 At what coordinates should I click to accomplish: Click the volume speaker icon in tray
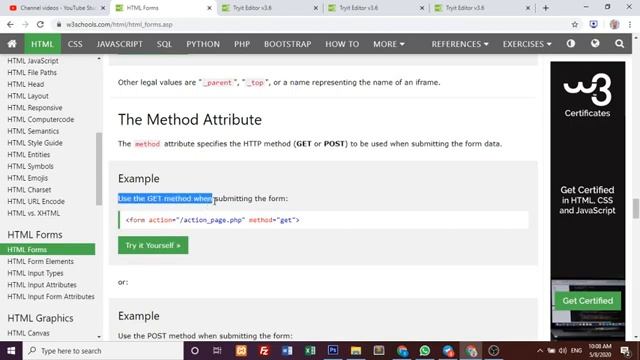coord(563,351)
